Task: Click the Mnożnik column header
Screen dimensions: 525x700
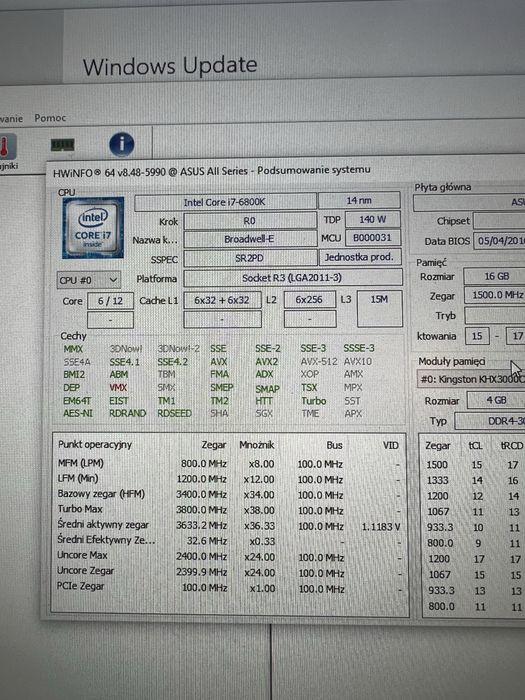Action: click(x=257, y=445)
